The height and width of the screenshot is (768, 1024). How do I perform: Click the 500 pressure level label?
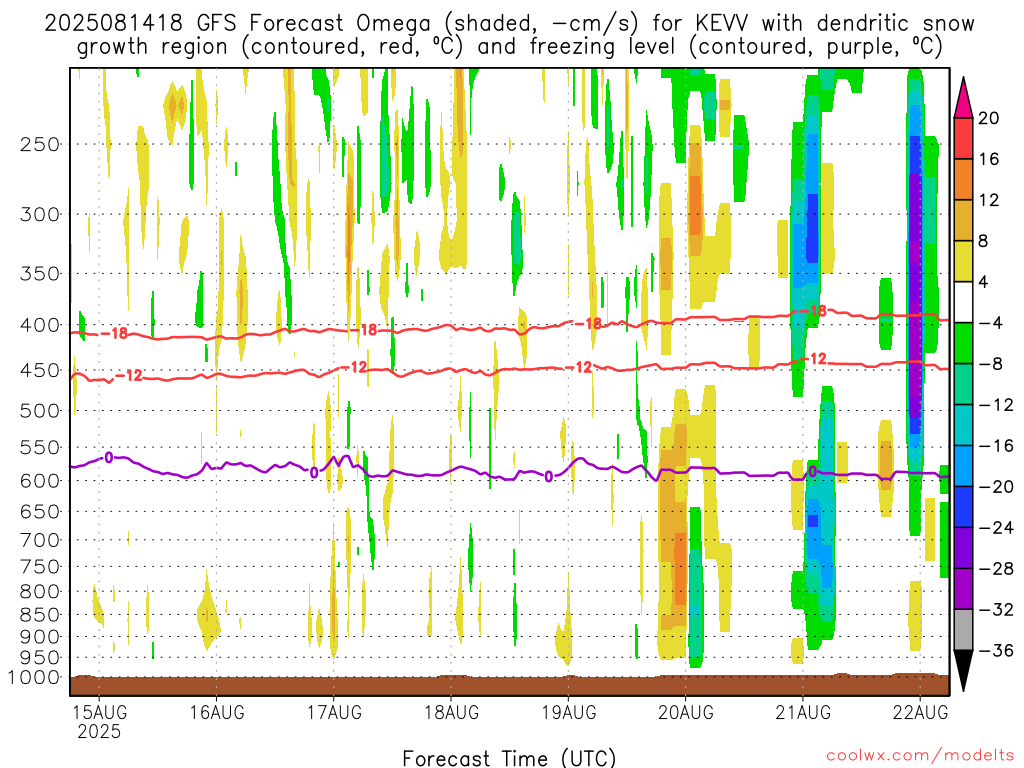pos(40,411)
